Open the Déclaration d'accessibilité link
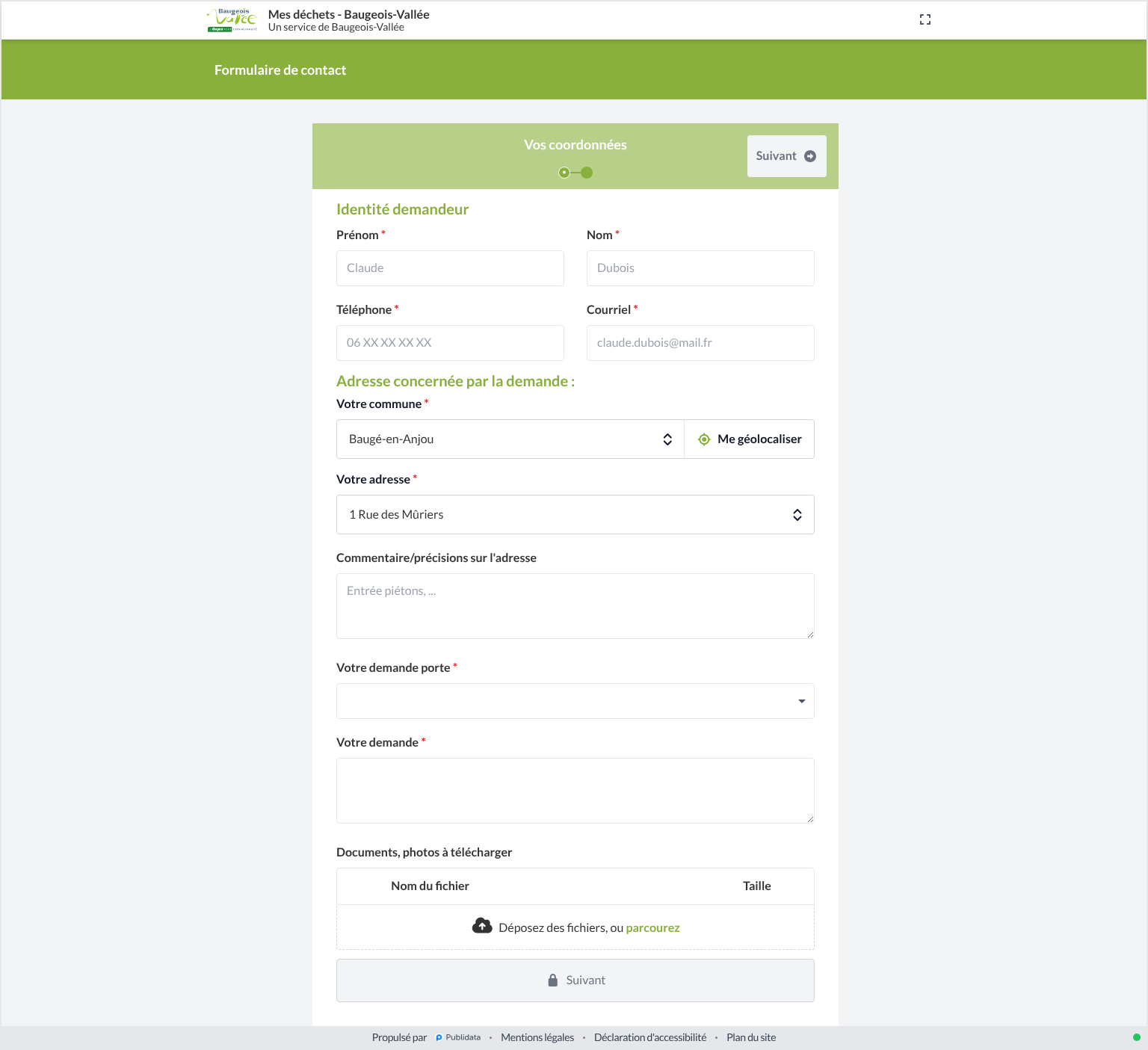The height and width of the screenshot is (1050, 1148). 650,1037
